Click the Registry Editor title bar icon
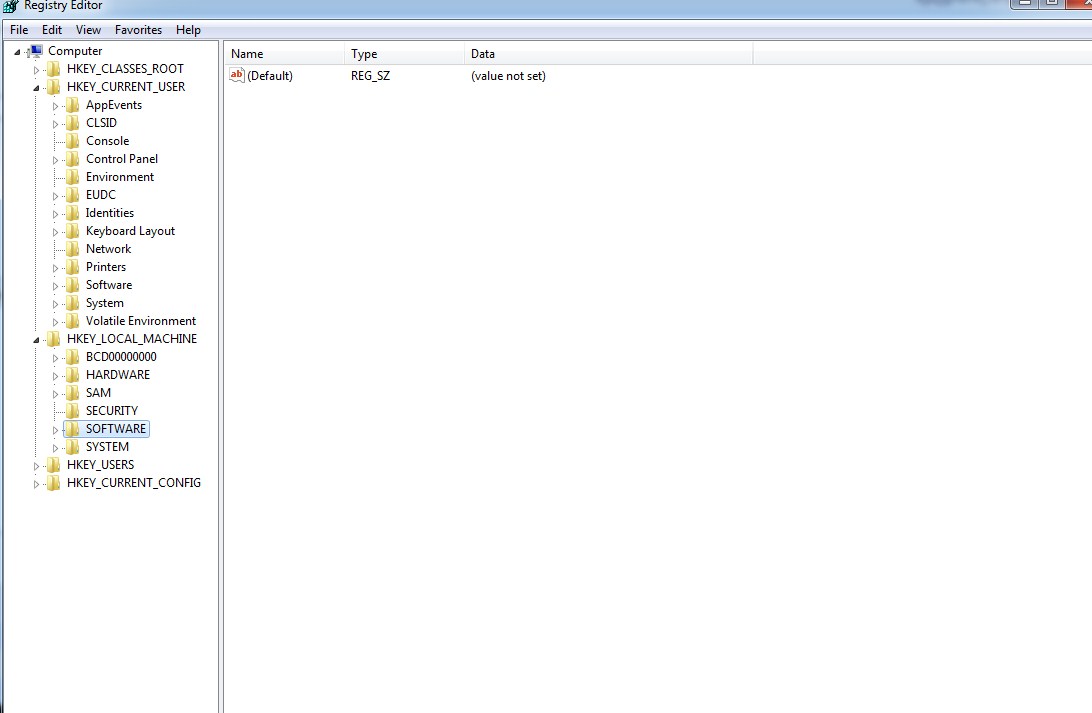Screen dimensions: 1092x713 point(10,7)
